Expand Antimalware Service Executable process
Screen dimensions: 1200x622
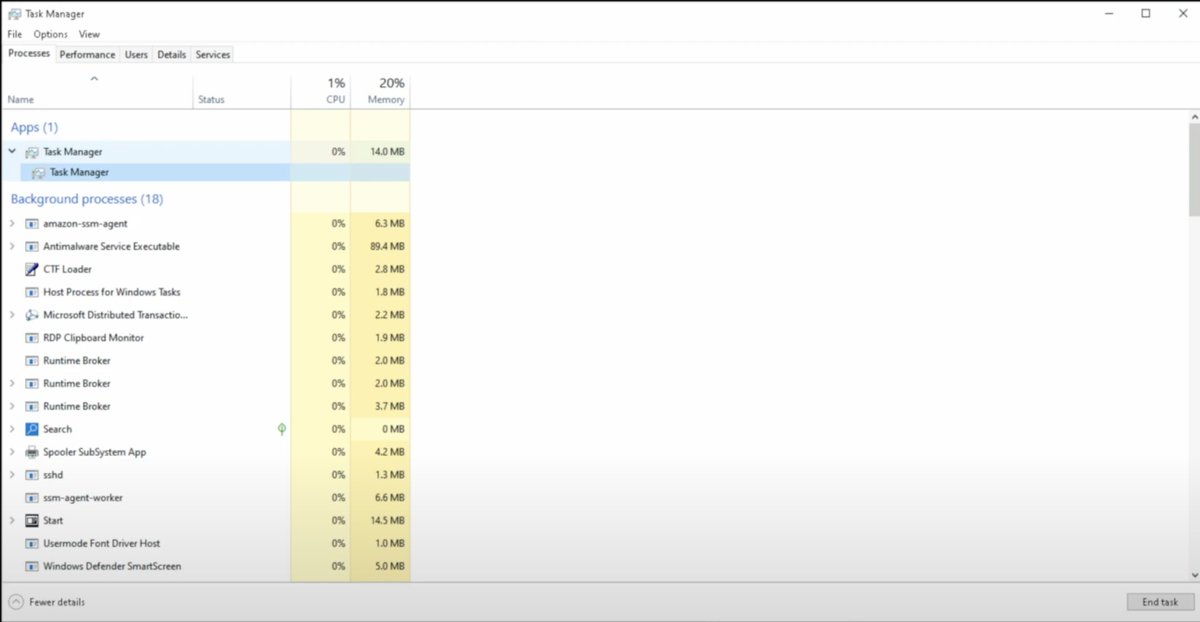[12, 247]
